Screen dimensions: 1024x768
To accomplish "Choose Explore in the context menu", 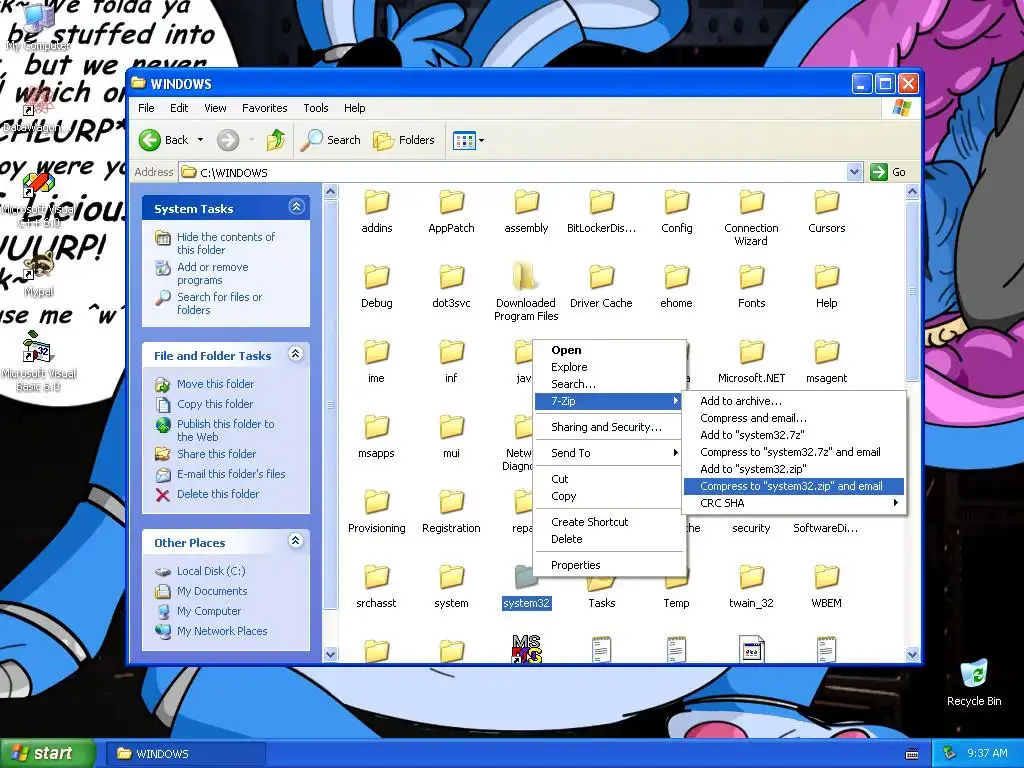I will [x=610, y=367].
